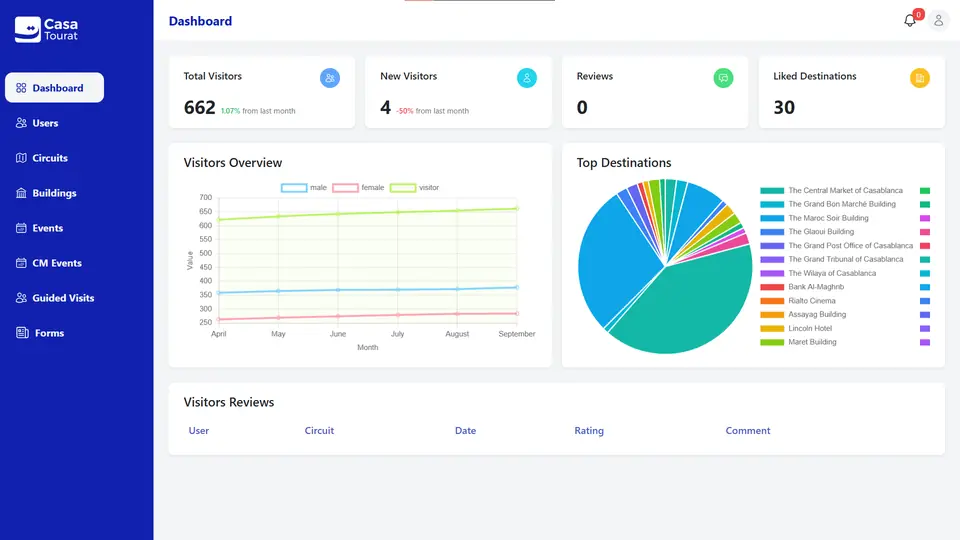Click the Rating column header
Image resolution: width=960 pixels, height=540 pixels.
coord(589,430)
